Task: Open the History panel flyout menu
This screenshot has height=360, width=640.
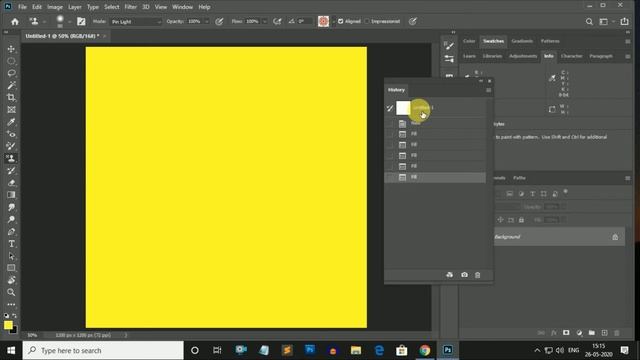Action: tap(489, 90)
